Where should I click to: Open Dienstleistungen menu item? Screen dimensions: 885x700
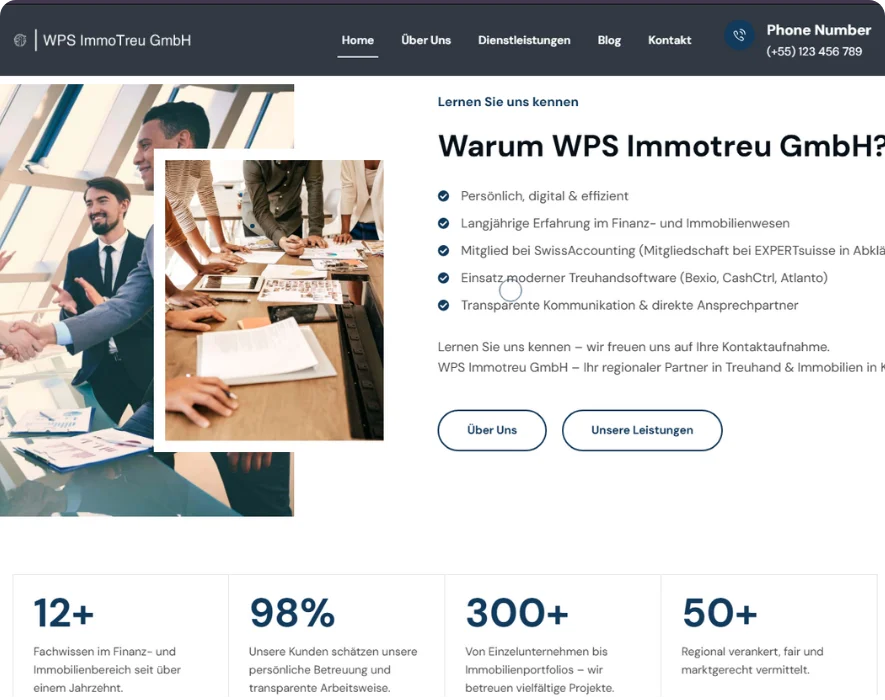[x=524, y=40]
